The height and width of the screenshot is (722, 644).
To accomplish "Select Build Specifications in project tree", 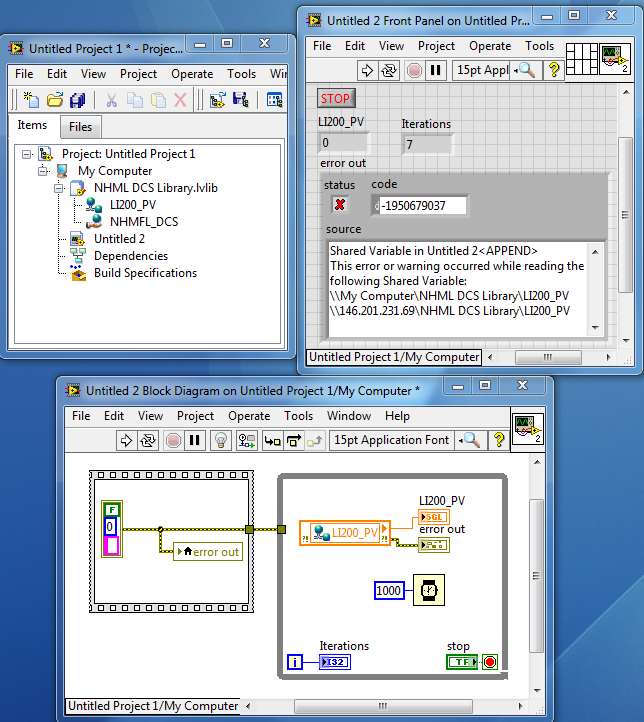I will click(x=145, y=273).
